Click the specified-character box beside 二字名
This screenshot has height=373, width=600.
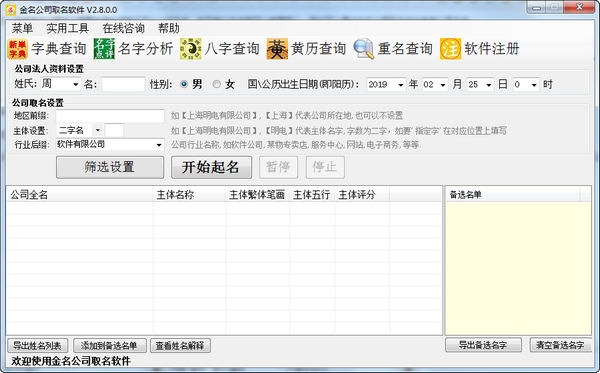tap(114, 130)
